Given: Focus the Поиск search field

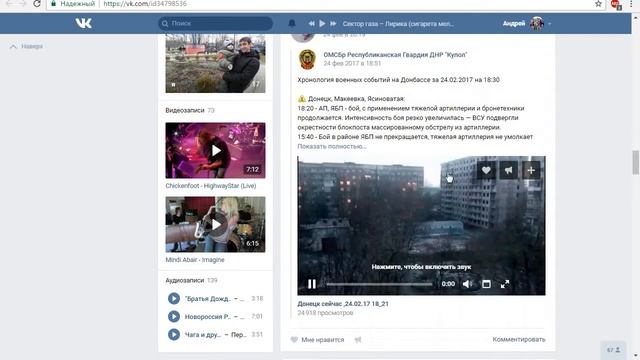Looking at the screenshot, I should coord(216,23).
